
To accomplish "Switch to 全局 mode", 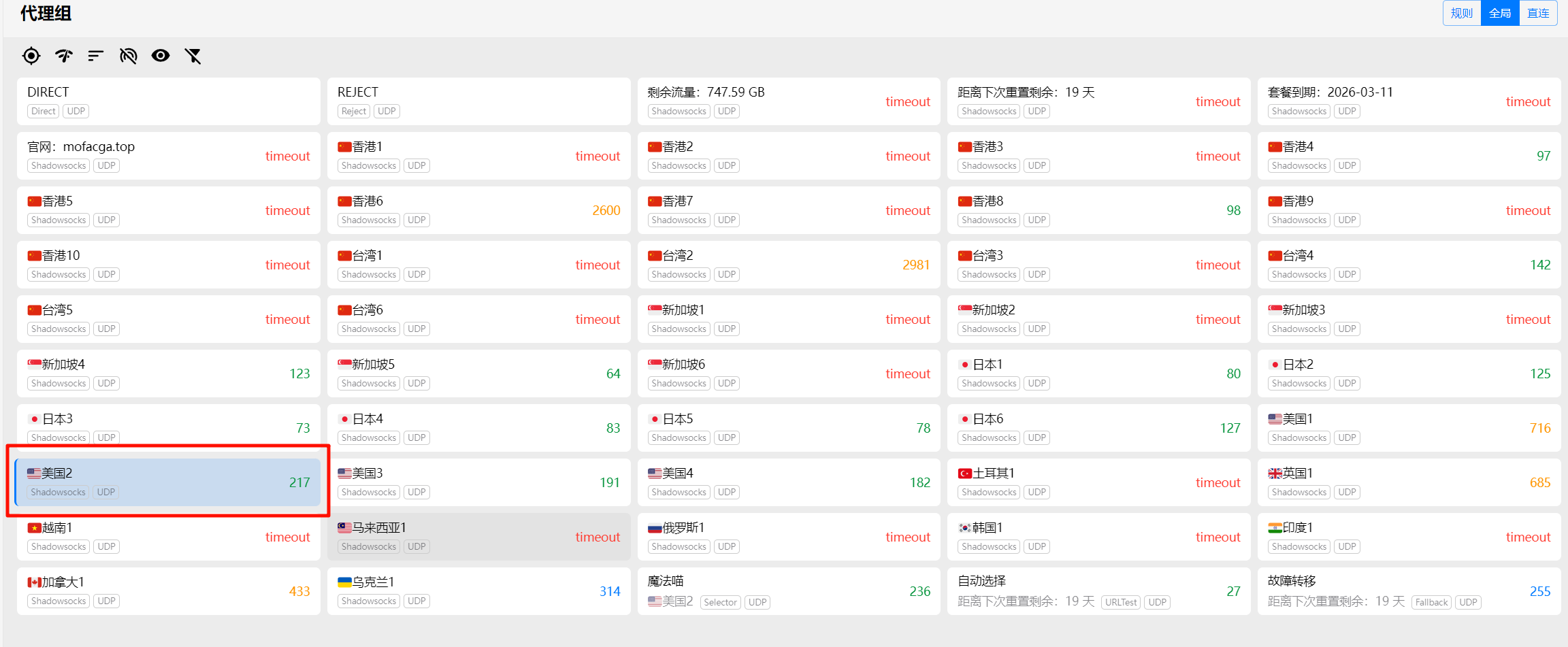I will click(x=1499, y=13).
